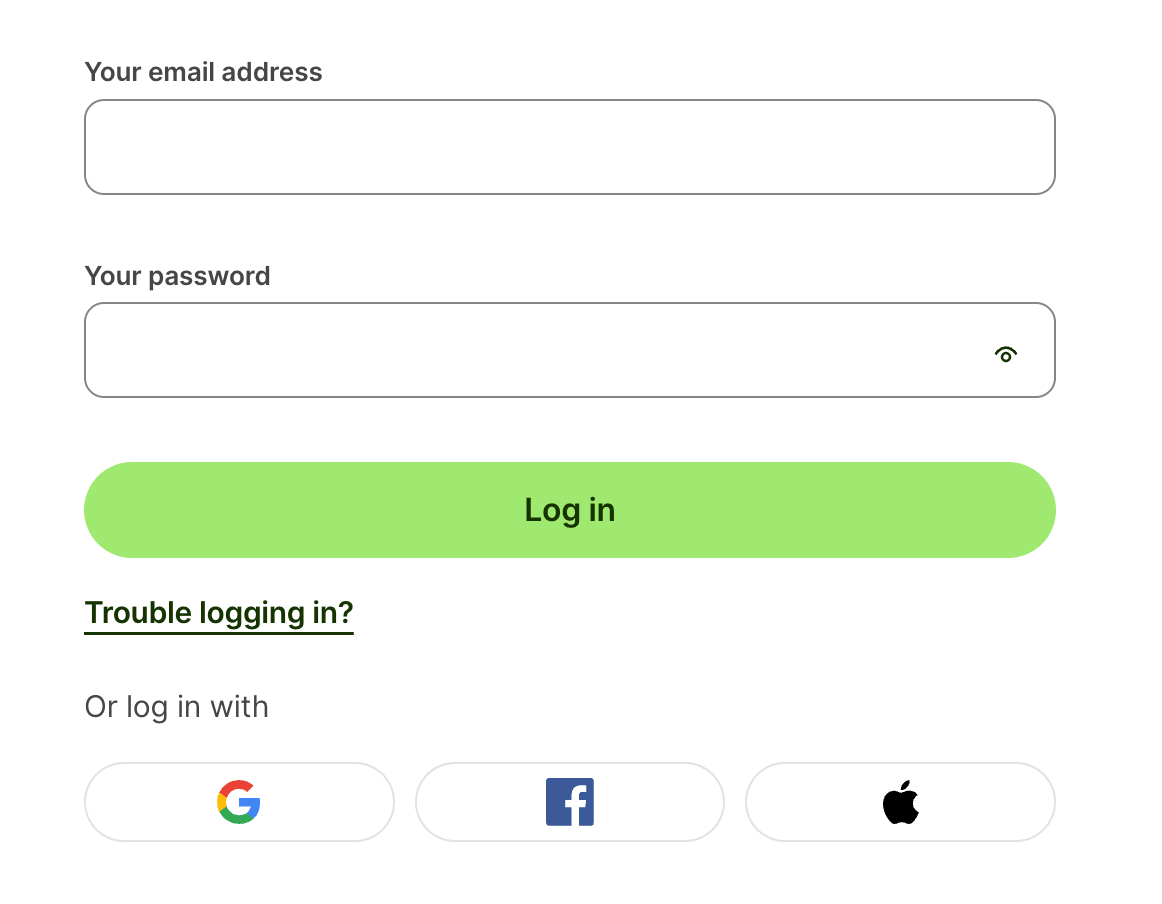The width and height of the screenshot is (1162, 904).
Task: Use the middle social login icon, Facebook
Action: coord(569,802)
